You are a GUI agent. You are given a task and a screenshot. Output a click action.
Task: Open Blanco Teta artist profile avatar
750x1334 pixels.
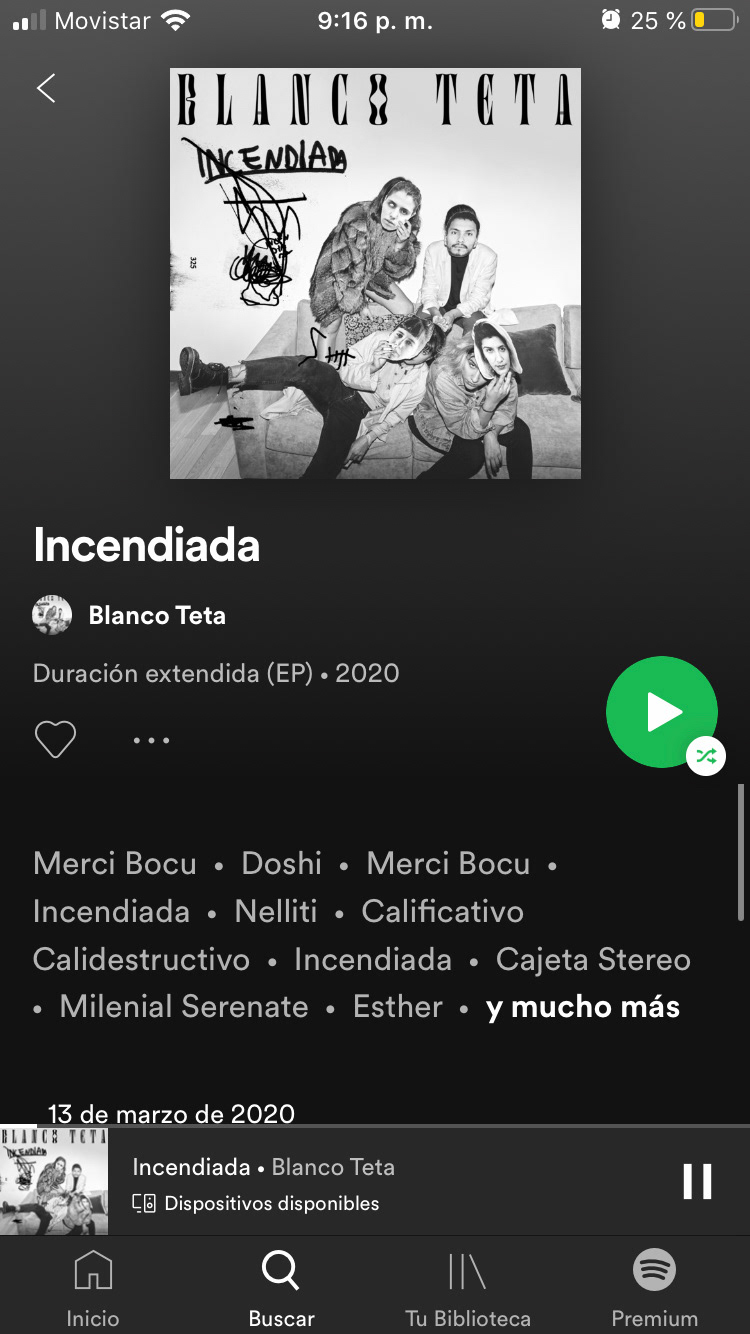click(52, 615)
